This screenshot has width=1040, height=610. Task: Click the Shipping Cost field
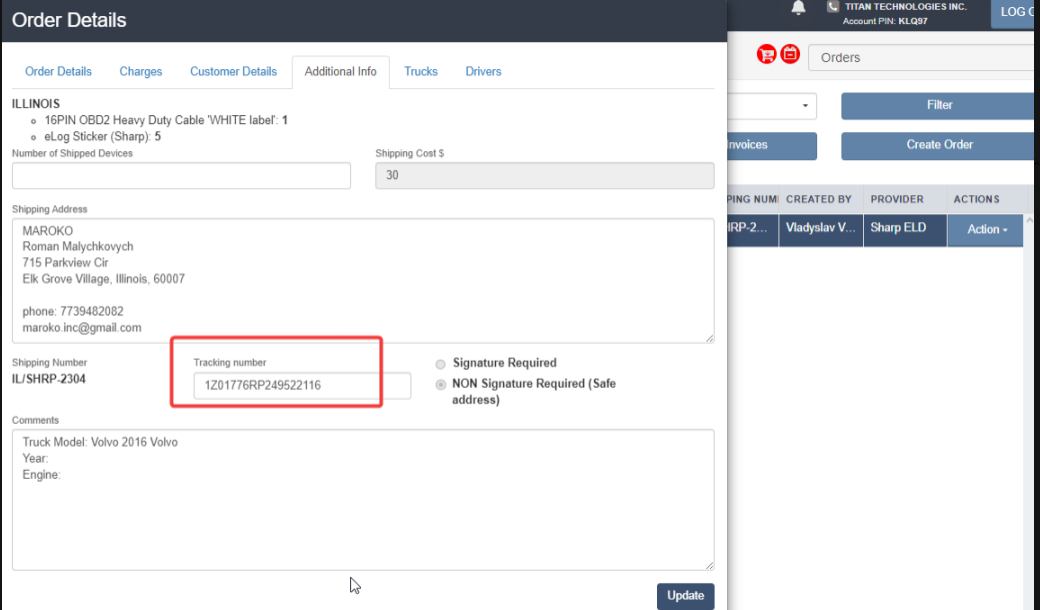pos(545,176)
